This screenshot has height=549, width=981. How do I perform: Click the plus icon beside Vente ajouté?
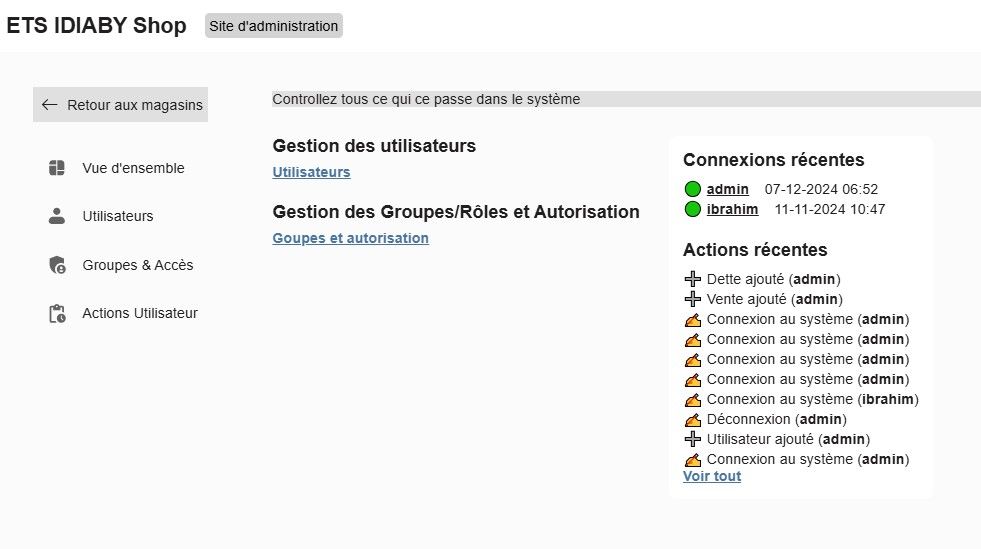point(693,299)
